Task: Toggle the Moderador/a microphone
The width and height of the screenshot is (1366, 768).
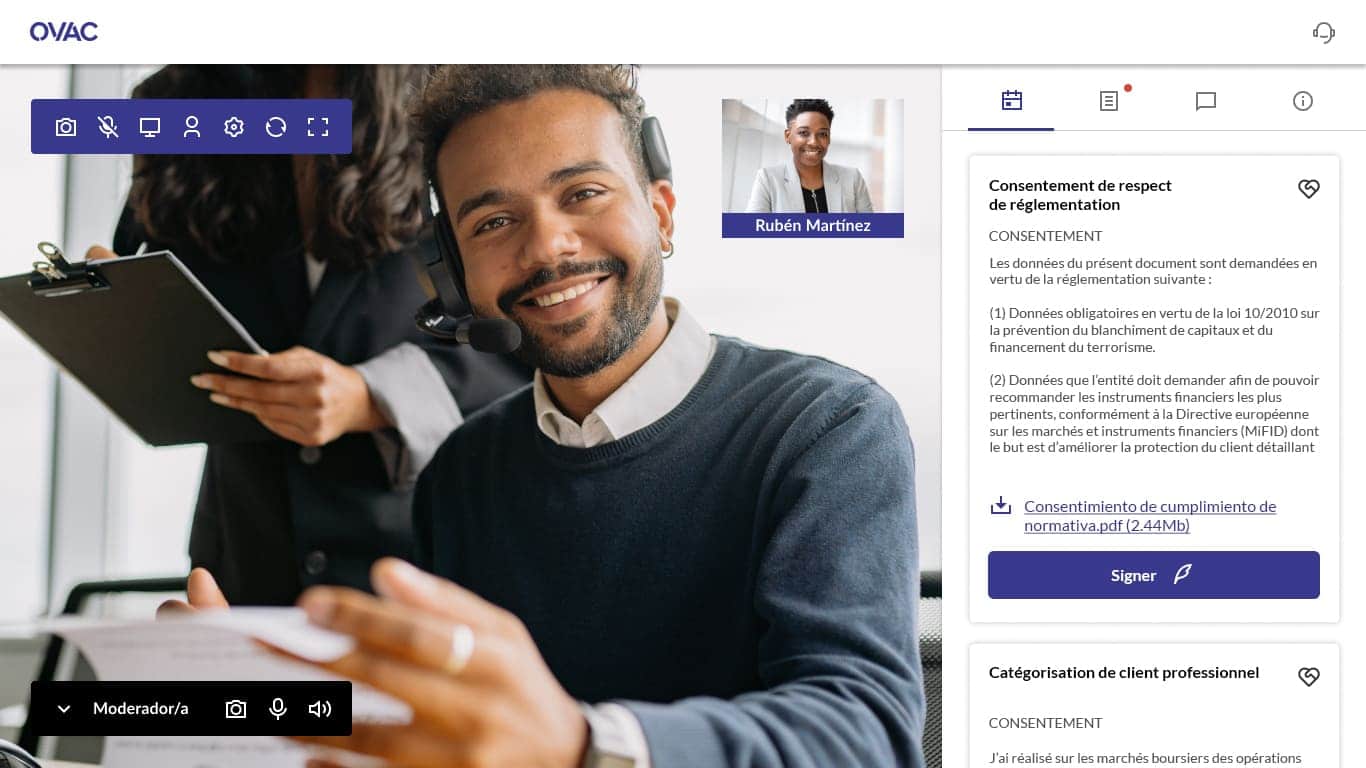Action: (x=278, y=709)
